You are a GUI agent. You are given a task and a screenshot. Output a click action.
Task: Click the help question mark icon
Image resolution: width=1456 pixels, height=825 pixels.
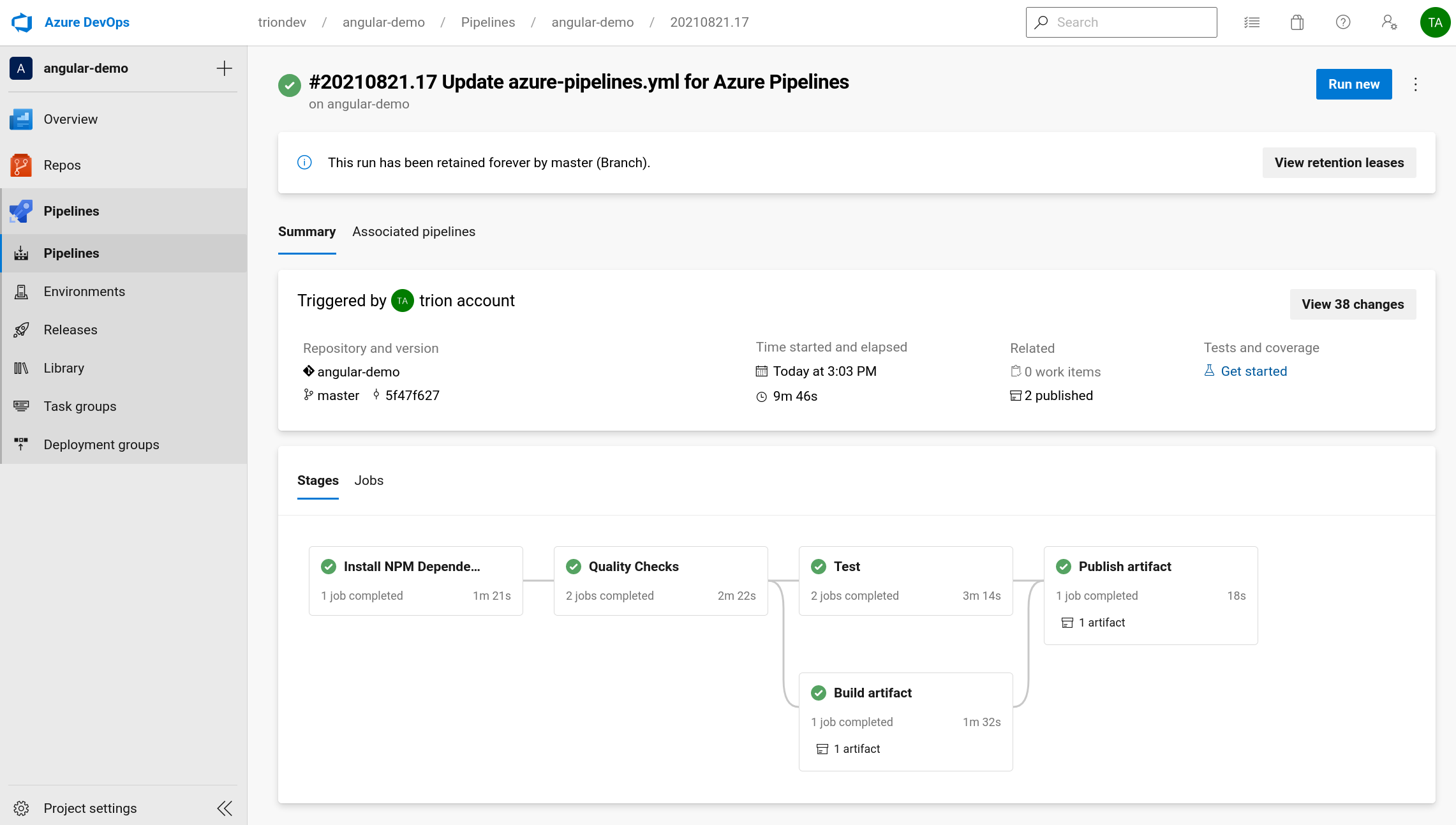tap(1344, 22)
